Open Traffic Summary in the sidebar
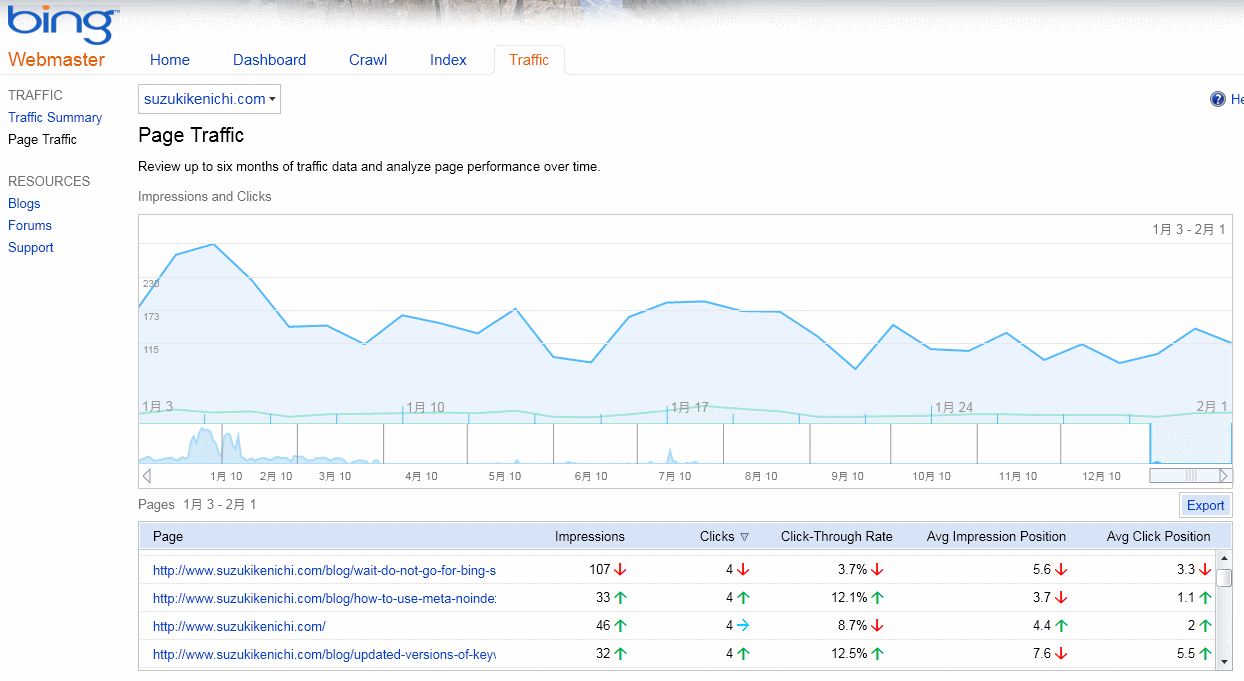The height and width of the screenshot is (681, 1244). 55,117
